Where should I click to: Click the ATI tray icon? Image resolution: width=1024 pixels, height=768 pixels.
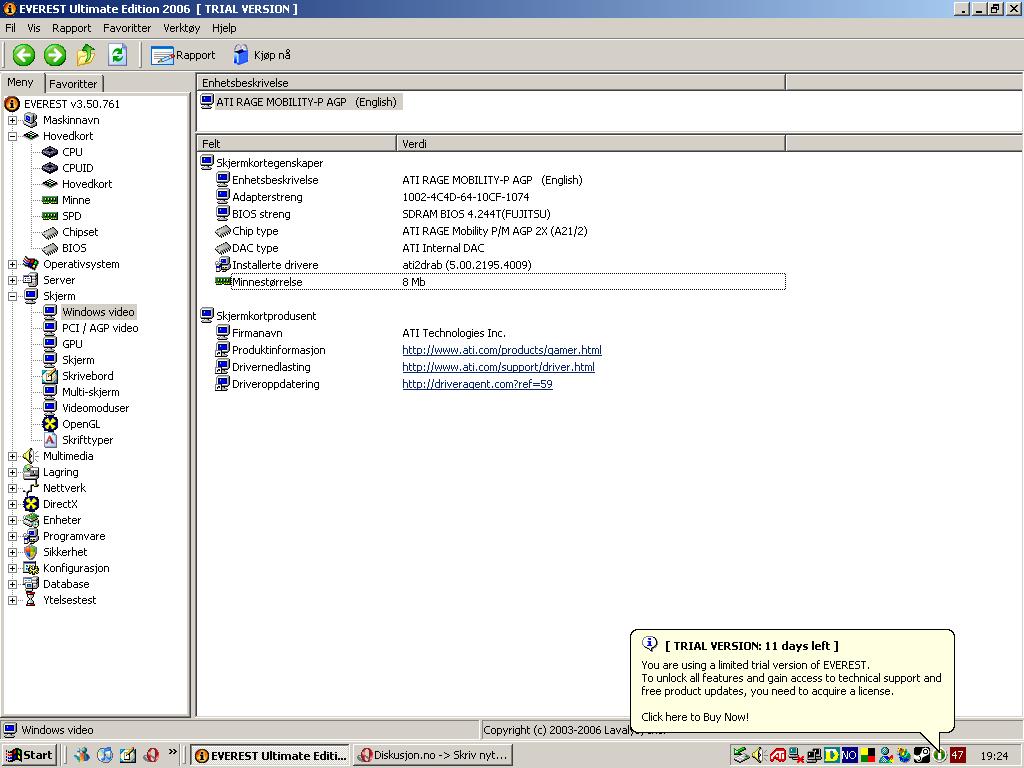(776, 756)
